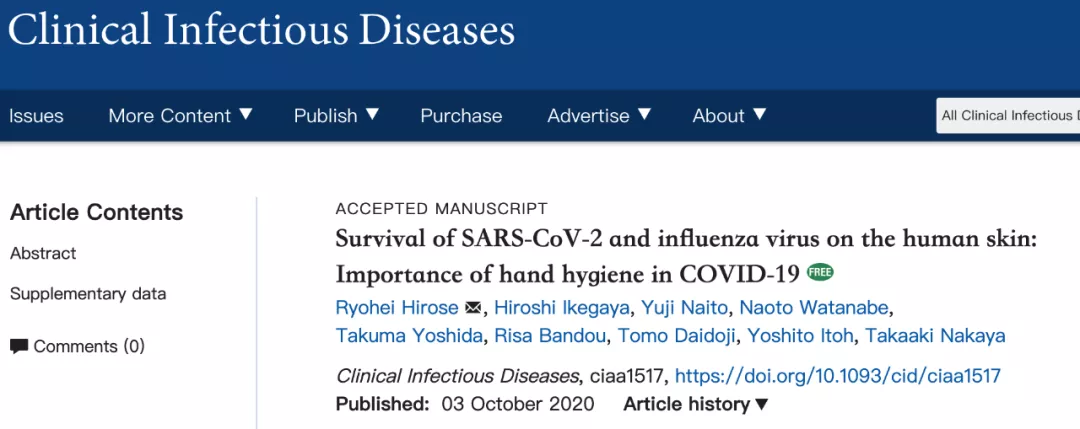Click the envelope icon beside Ryohei Hirose
Image resolution: width=1080 pixels, height=429 pixels.
473,307
